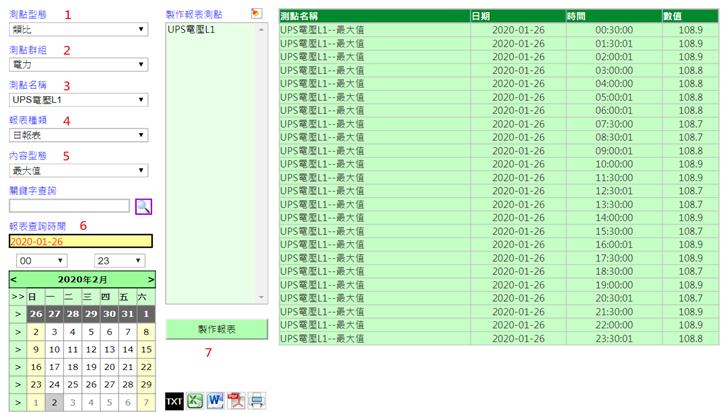Open the end hour dropdown showing 23
Viewport: 725px width, 413px height.
click(x=119, y=260)
